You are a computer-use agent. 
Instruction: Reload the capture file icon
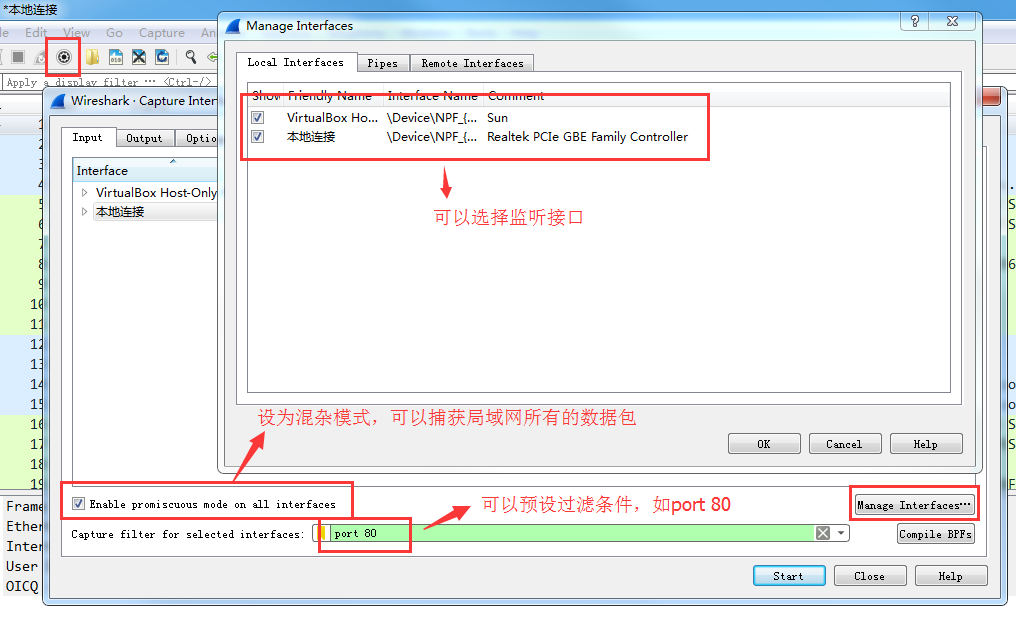162,57
